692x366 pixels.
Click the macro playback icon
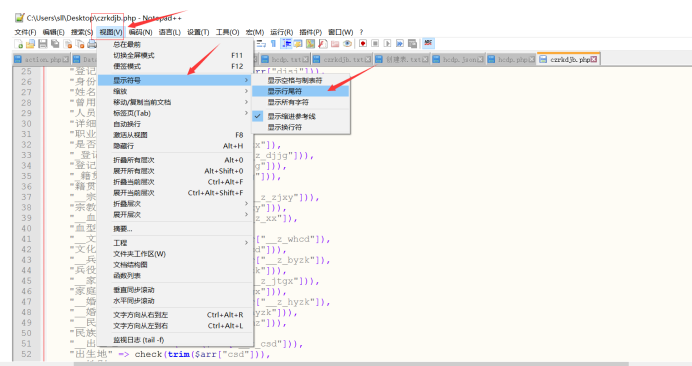[x=387, y=44]
